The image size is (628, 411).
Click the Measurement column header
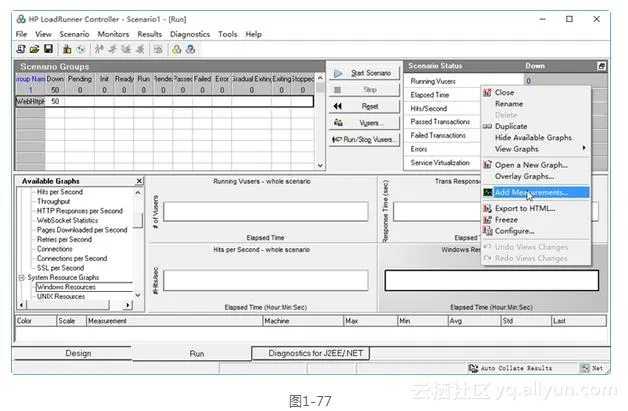[x=174, y=321]
